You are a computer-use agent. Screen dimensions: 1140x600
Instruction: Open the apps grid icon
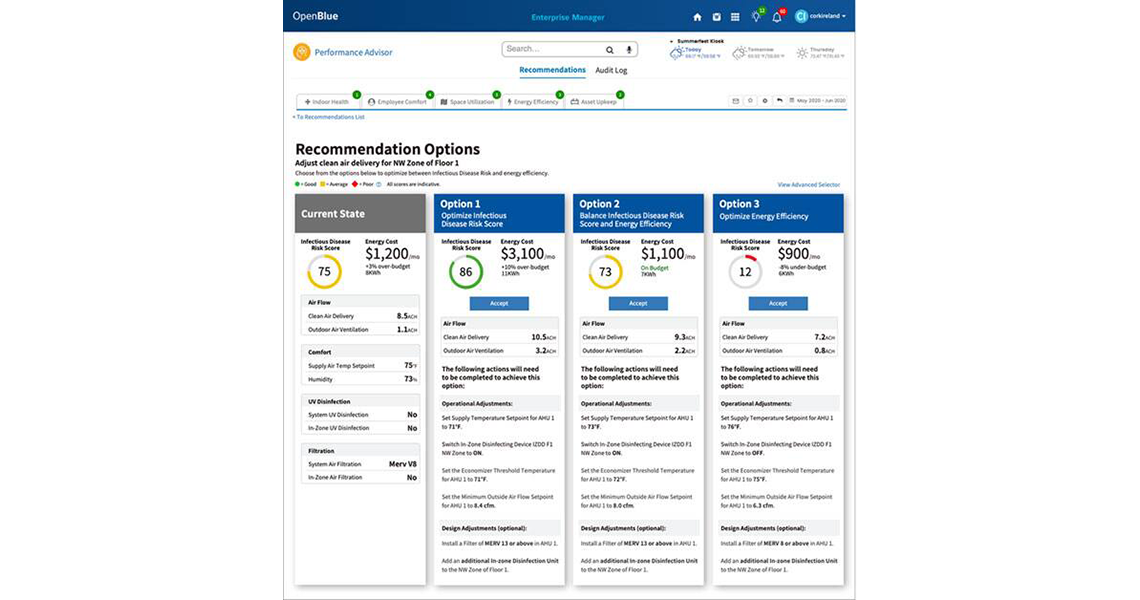click(x=735, y=17)
